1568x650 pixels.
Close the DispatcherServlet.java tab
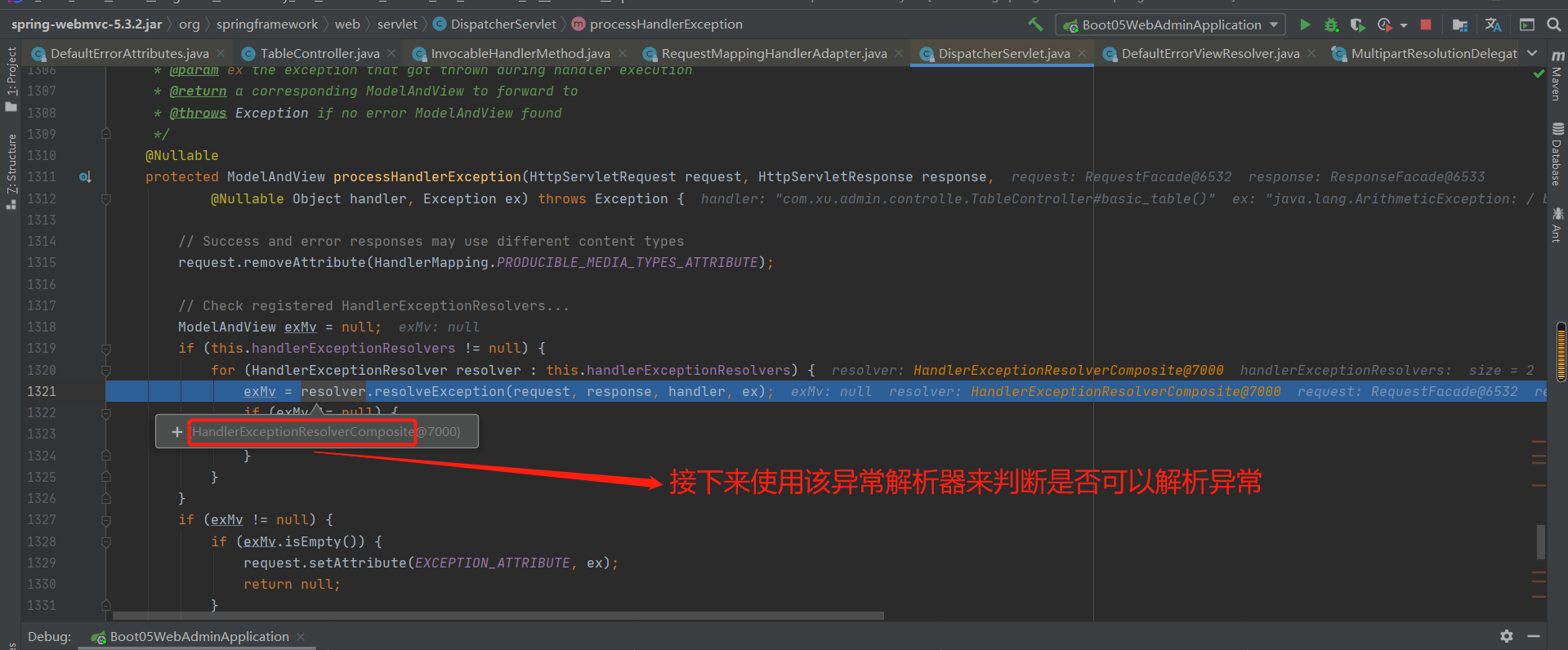point(1082,53)
